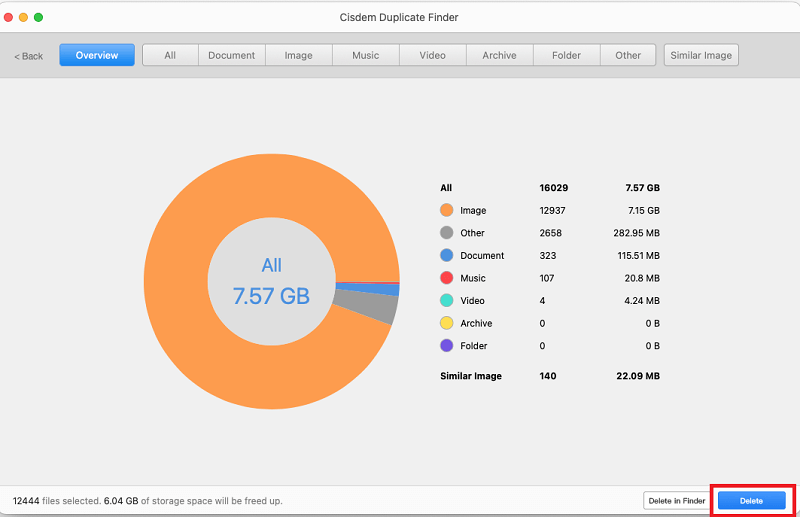This screenshot has width=800, height=517.
Task: Click Delete in Finder button
Action: coord(677,501)
